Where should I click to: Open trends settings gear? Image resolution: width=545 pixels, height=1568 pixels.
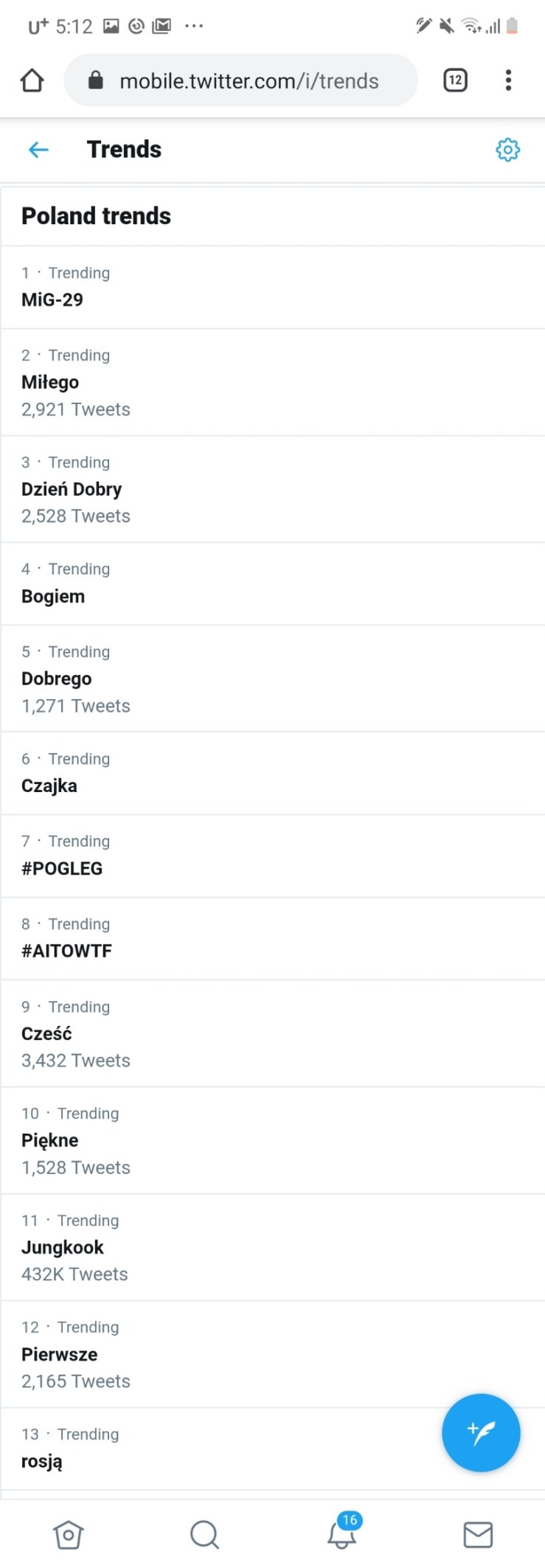click(x=507, y=150)
